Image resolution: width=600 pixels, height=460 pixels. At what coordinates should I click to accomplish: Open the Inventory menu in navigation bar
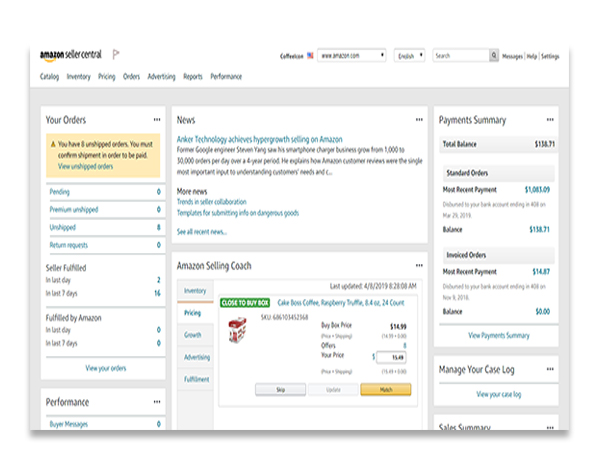point(78,76)
